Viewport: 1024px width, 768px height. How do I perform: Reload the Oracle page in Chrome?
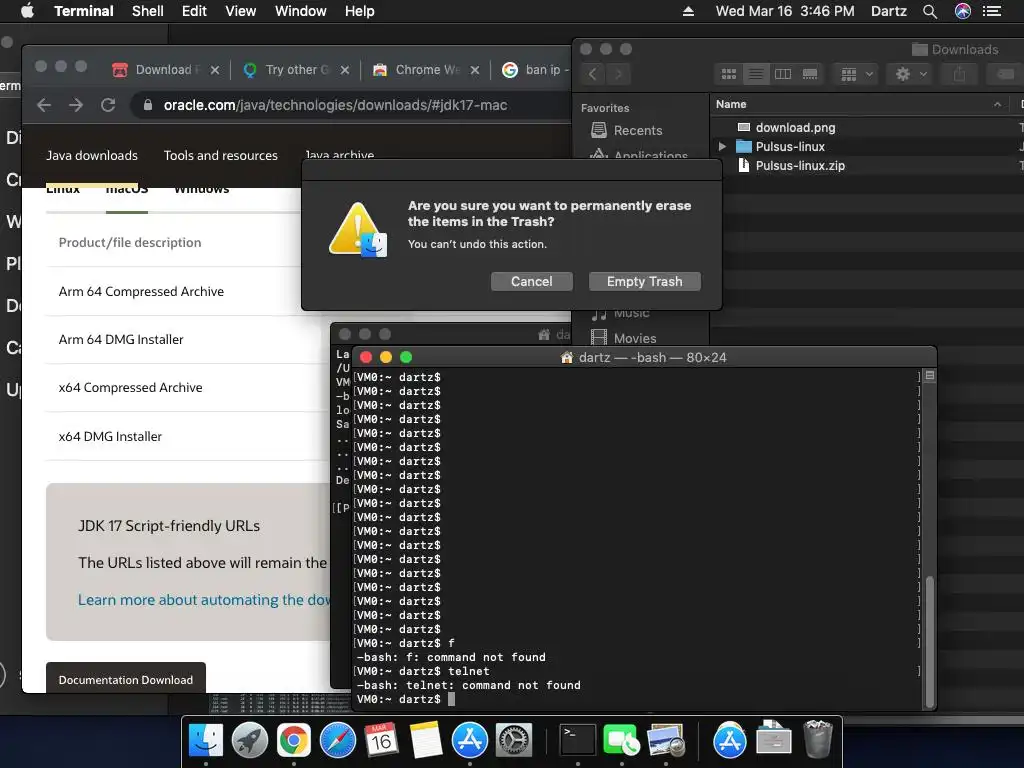pyautogui.click(x=108, y=105)
